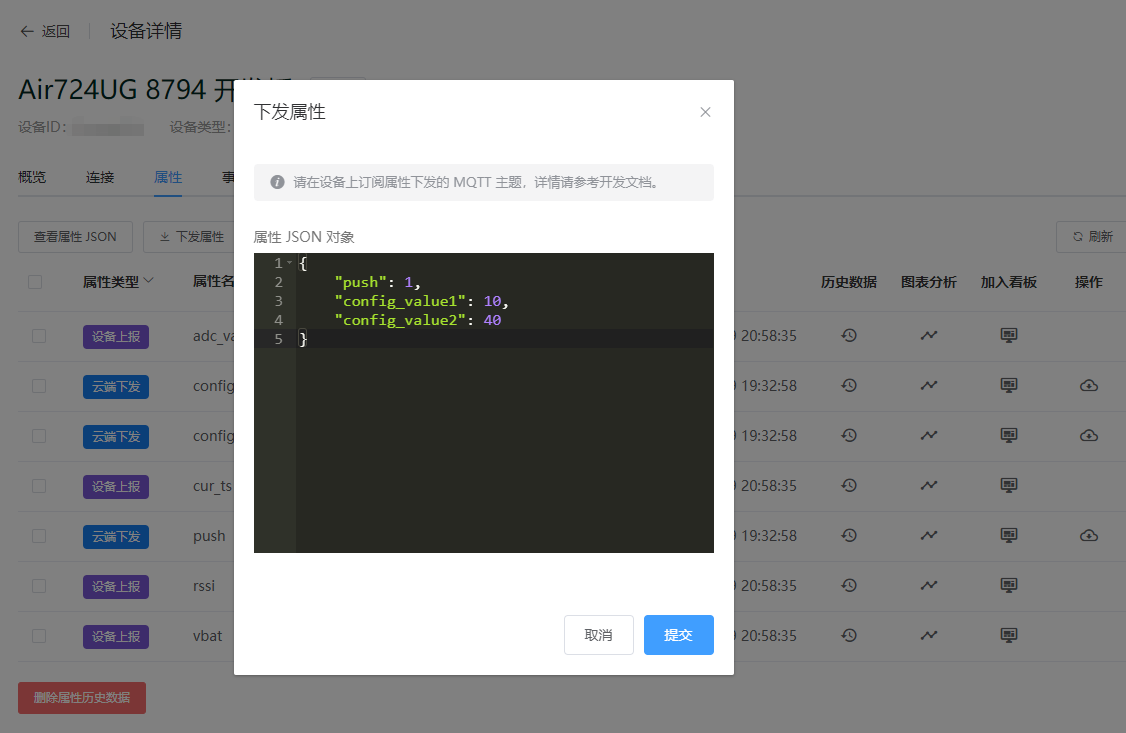Check the rssi row checkbox

click(x=39, y=587)
